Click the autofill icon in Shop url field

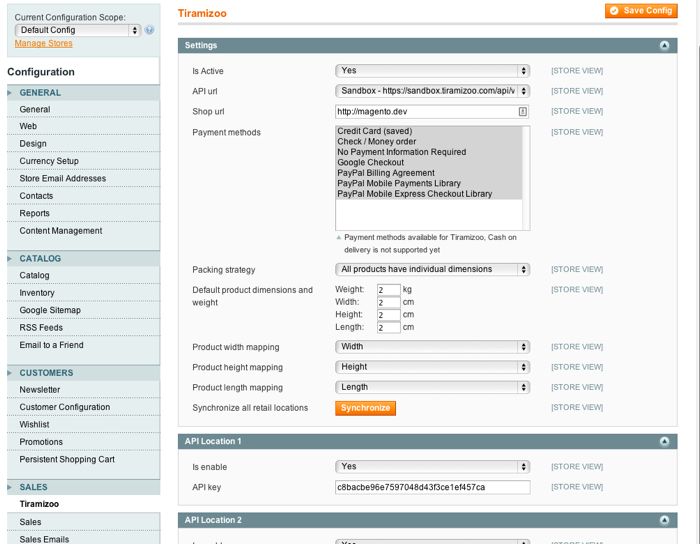coord(522,112)
